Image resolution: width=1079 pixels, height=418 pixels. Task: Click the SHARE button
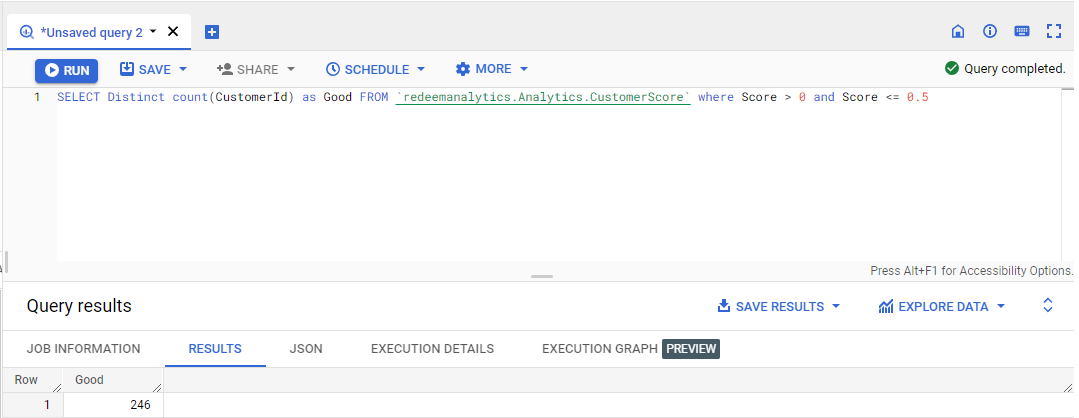pos(248,70)
